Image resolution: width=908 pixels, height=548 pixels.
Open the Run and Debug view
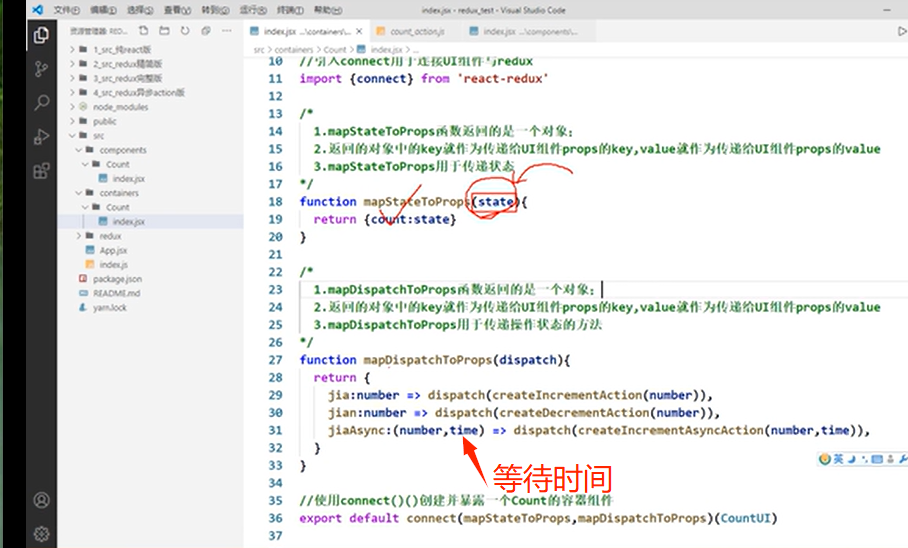pyautogui.click(x=41, y=137)
